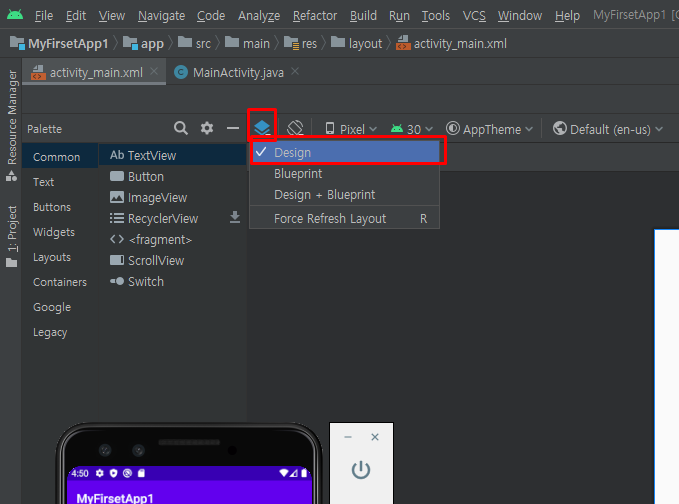Click main breadcrumb folder
Viewport: 679px width, 504px height.
click(x=247, y=43)
